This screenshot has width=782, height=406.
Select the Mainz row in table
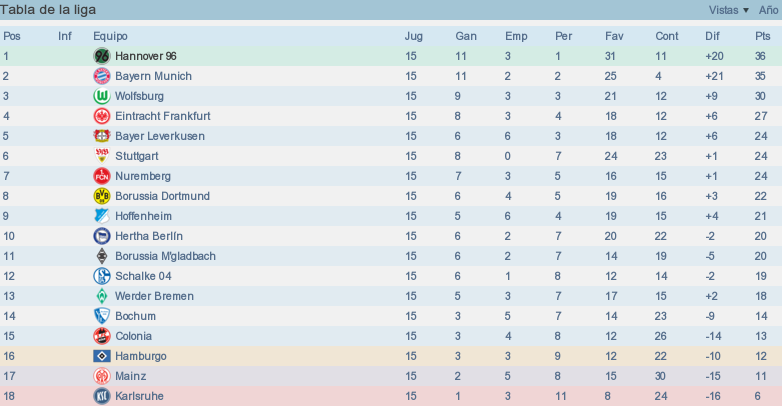coord(391,376)
